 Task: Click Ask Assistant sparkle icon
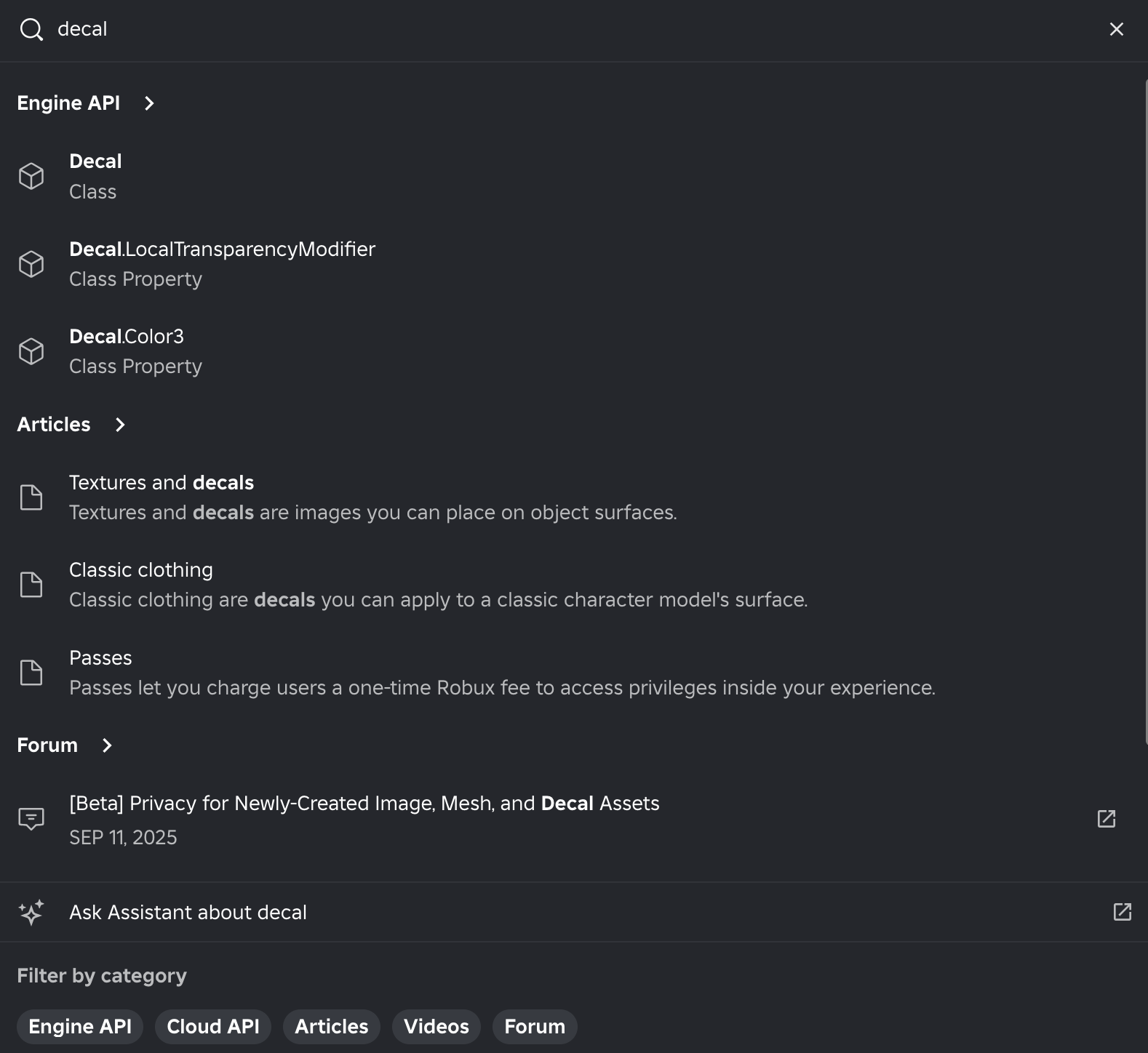(x=31, y=912)
